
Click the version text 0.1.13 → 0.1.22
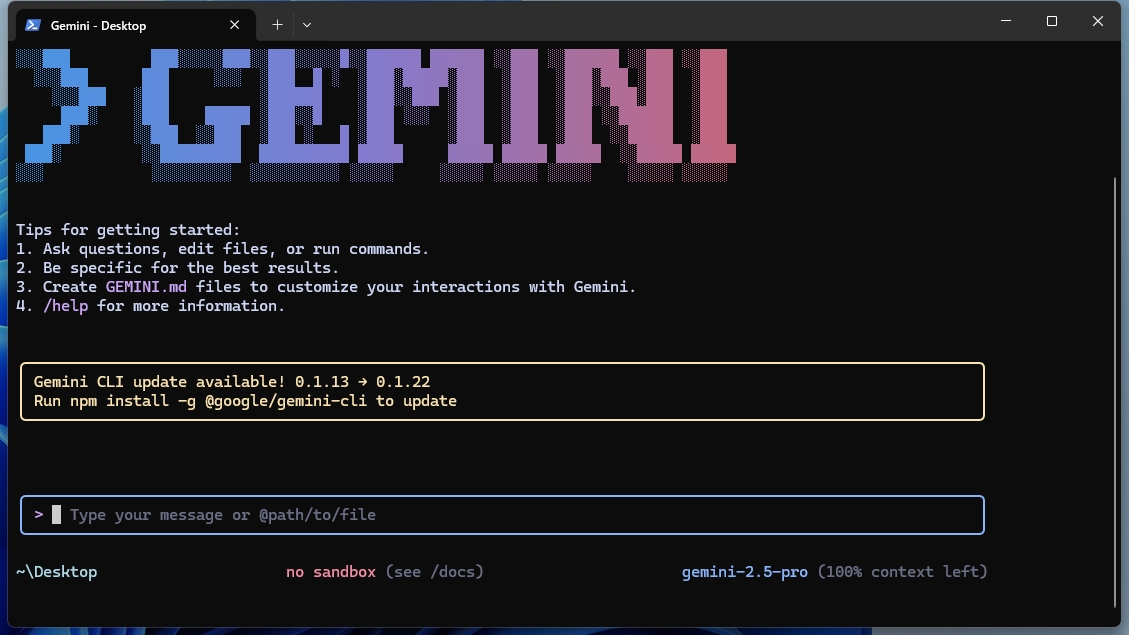coord(363,381)
